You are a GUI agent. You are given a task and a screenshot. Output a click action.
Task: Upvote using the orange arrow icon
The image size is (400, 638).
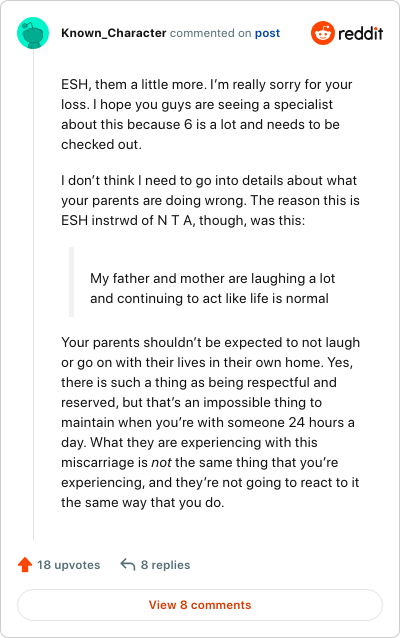click(25, 564)
